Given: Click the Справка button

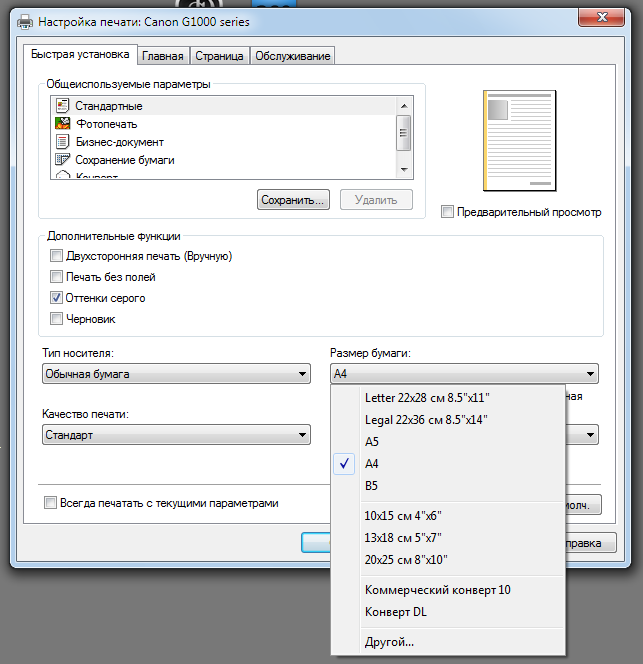Looking at the screenshot, I should (590, 542).
